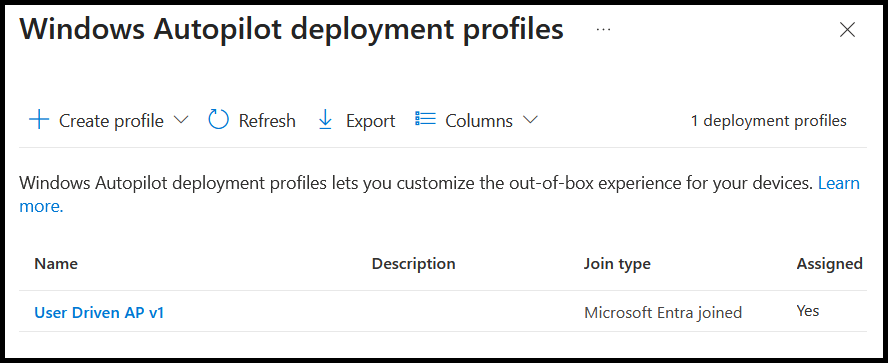This screenshot has height=363, width=888.
Task: Click the plus icon for Create profile
Action: [39, 120]
